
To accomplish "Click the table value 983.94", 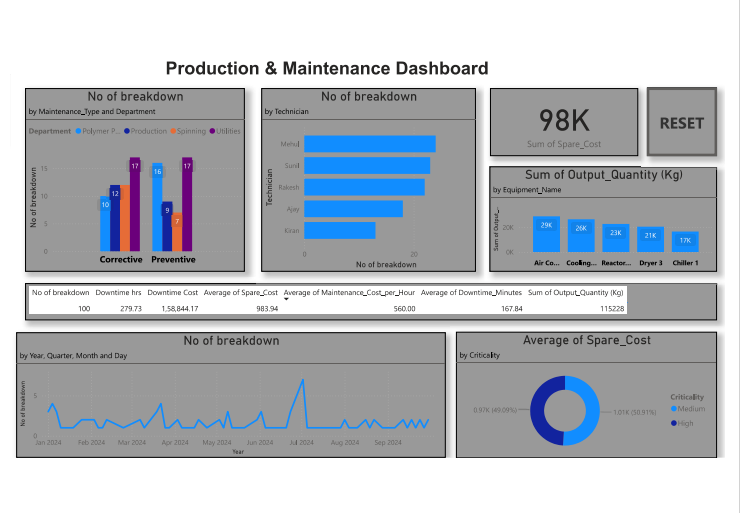I will pos(267,309).
